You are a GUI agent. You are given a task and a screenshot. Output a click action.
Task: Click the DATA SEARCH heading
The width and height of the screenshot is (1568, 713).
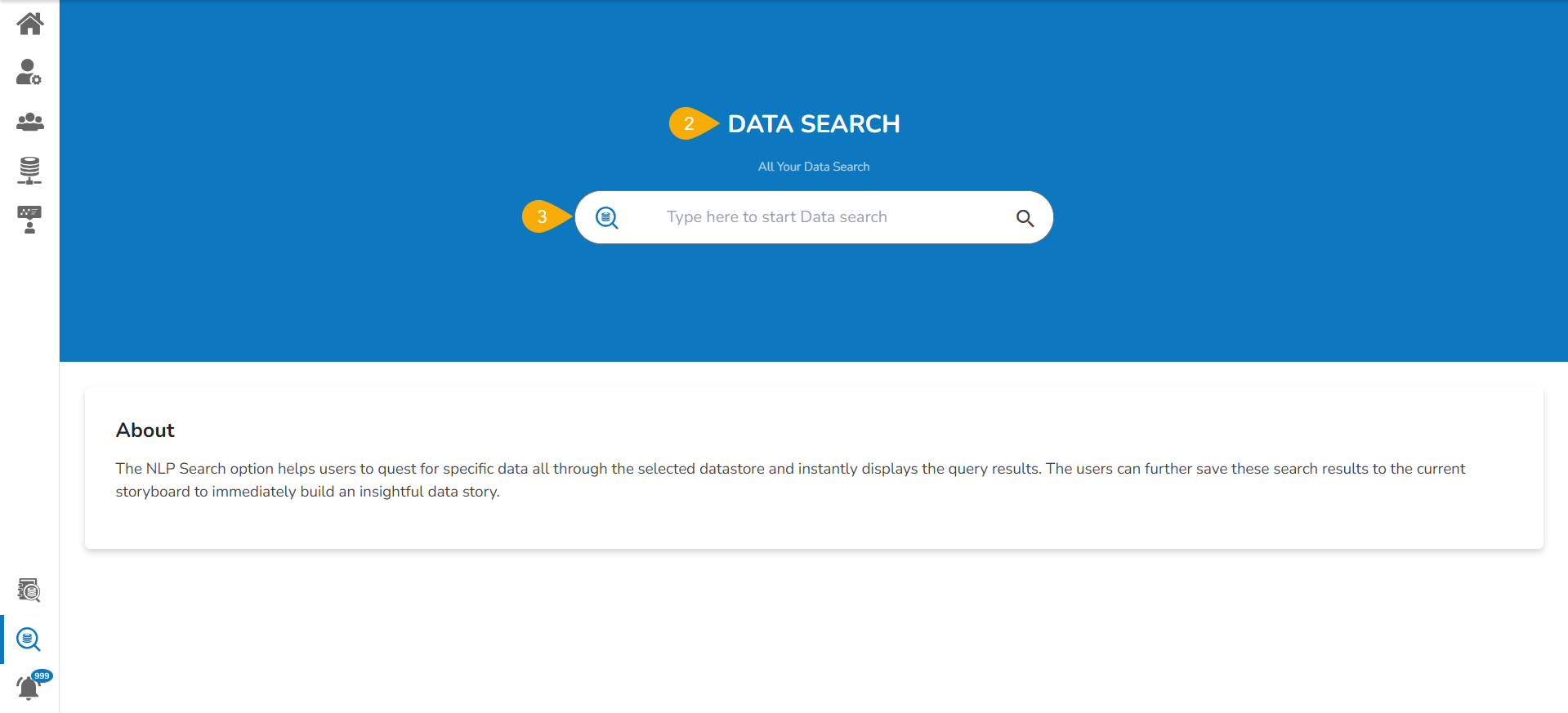(x=814, y=124)
